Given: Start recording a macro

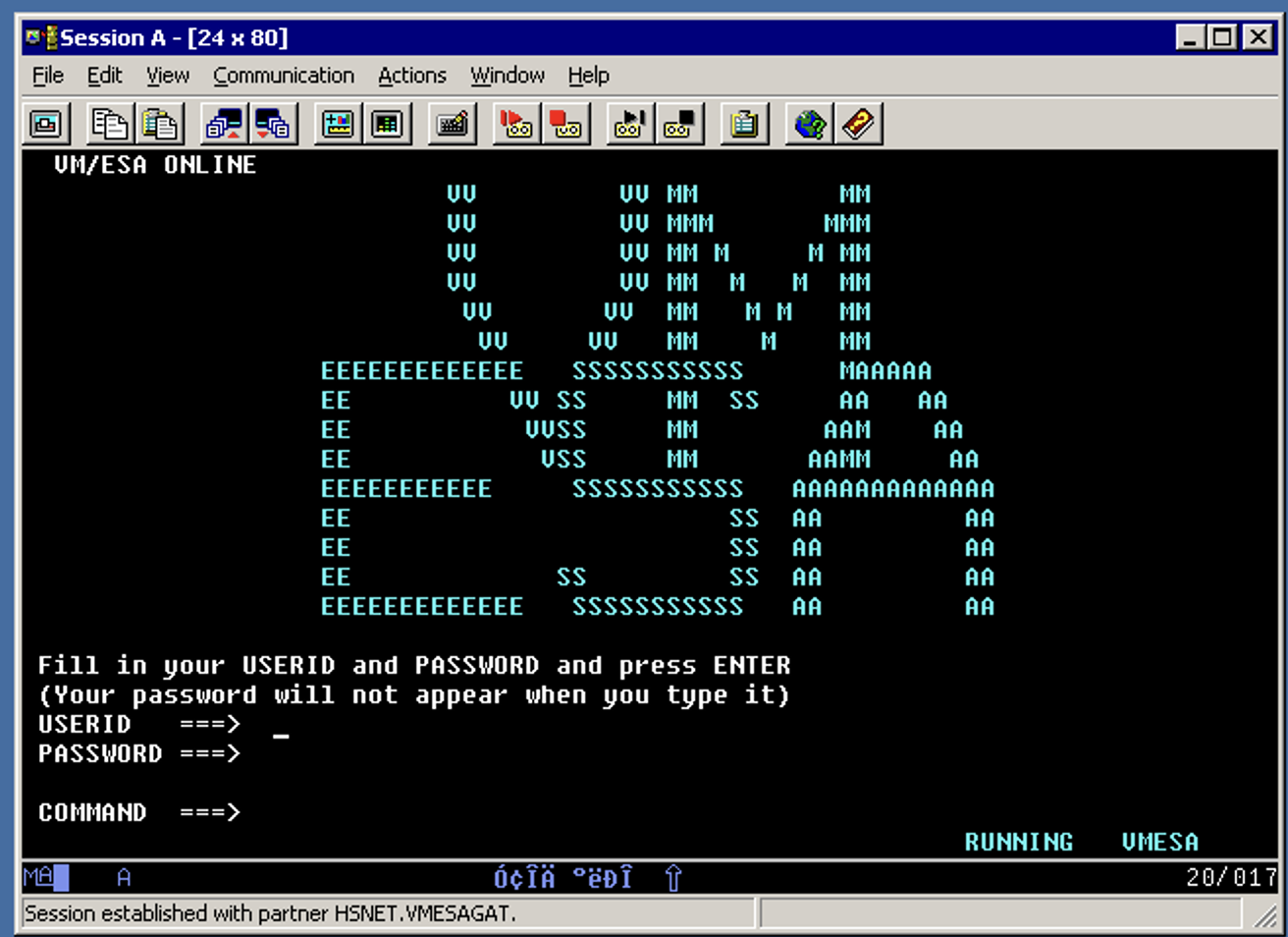Looking at the screenshot, I should click(x=515, y=125).
